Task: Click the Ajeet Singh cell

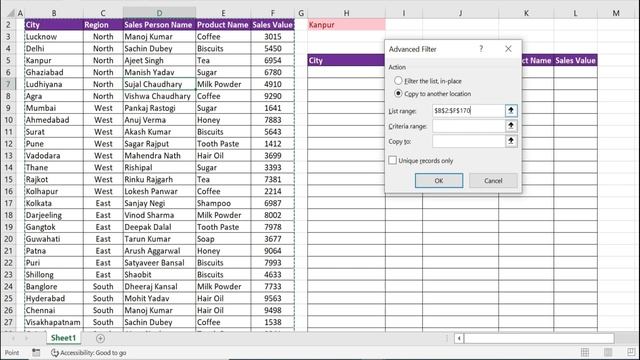Action: (159, 60)
